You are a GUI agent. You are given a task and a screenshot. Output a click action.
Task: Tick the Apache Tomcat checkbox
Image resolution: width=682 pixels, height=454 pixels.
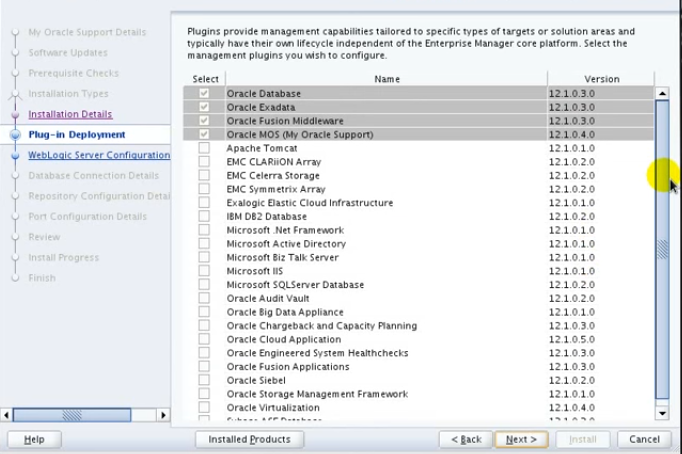[x=204, y=148]
